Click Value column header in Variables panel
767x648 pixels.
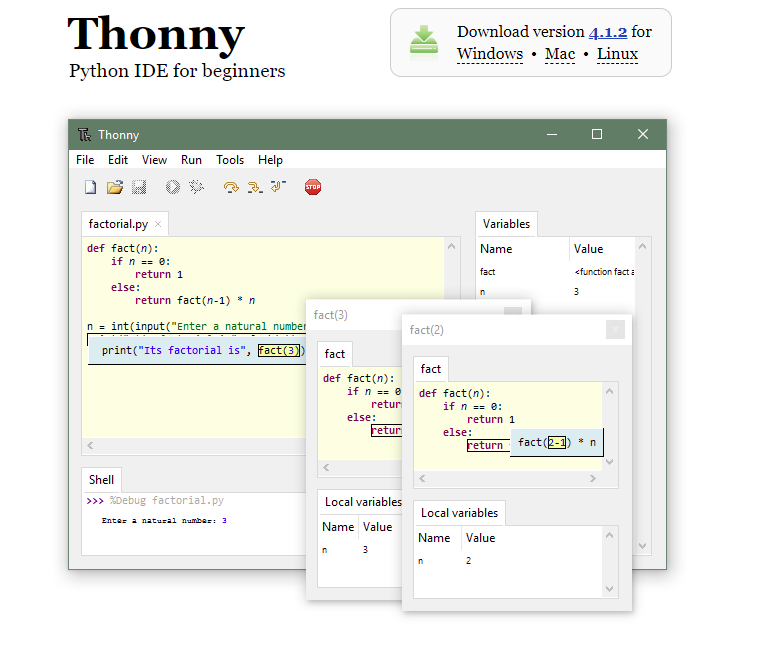tap(603, 249)
